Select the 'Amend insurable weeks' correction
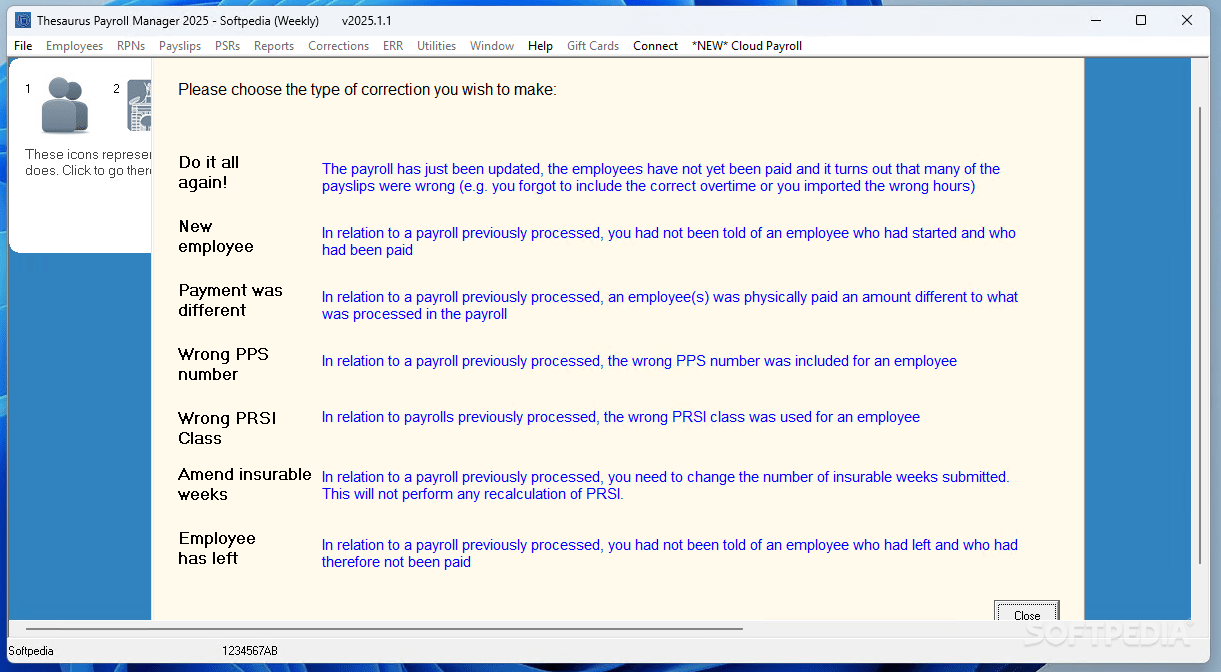Screen dimensions: 1221x672 point(244,484)
